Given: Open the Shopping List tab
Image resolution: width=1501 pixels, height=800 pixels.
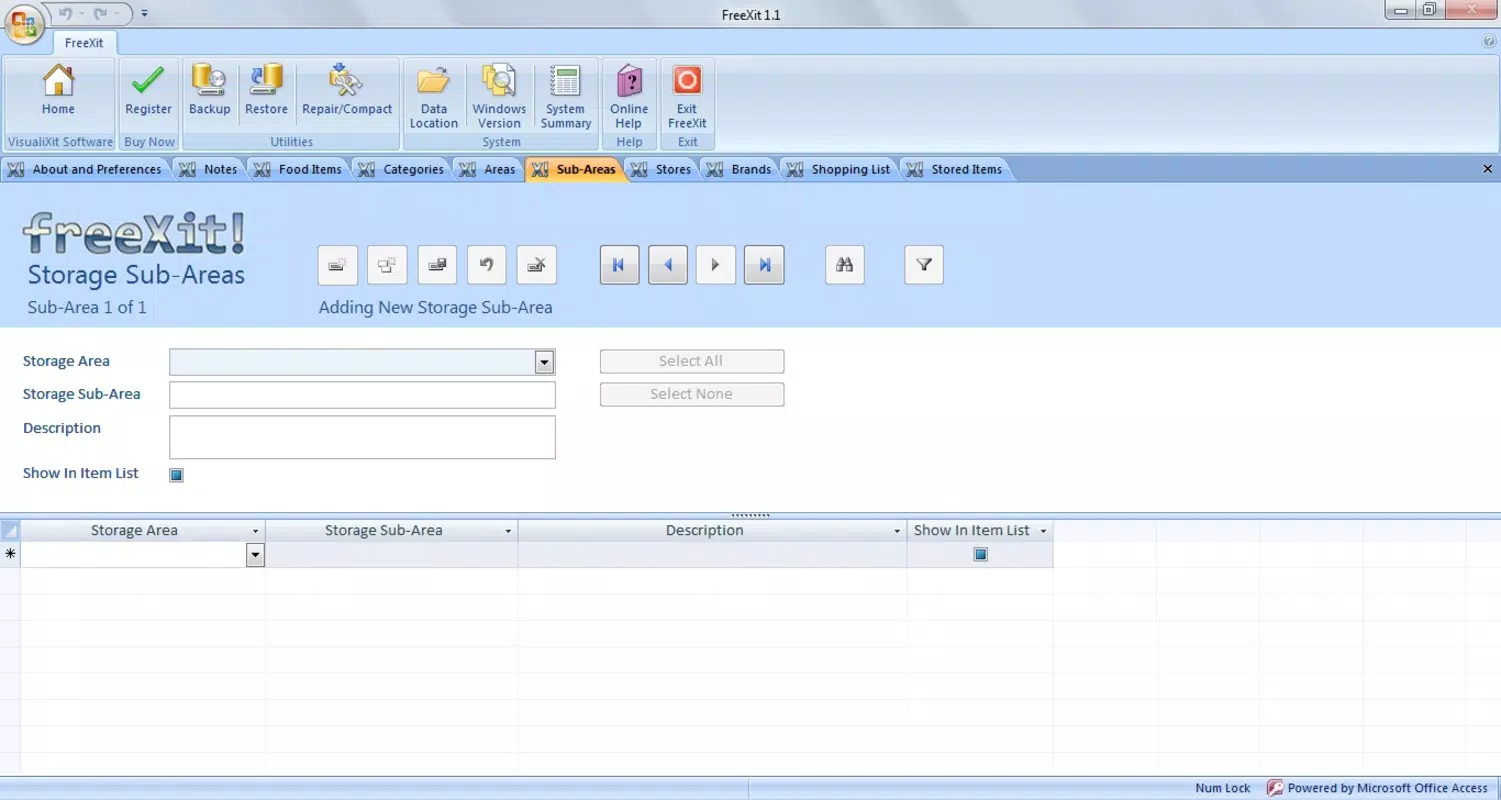Looking at the screenshot, I should point(839,169).
